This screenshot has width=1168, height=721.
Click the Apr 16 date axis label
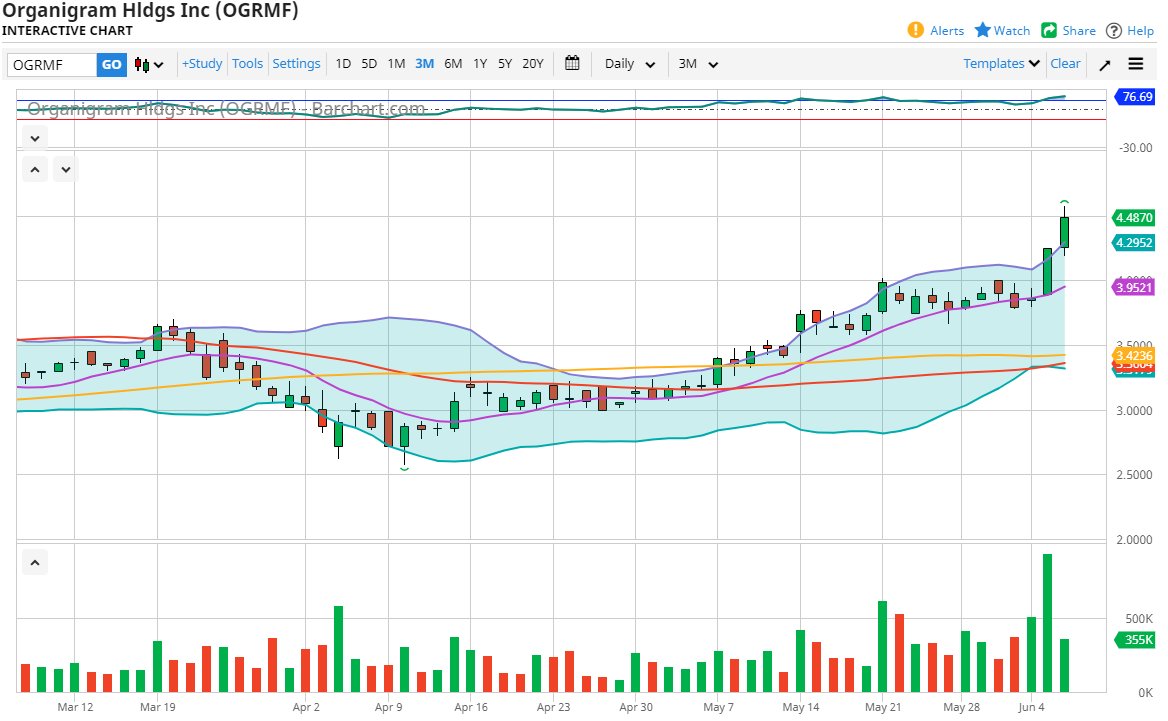471,707
